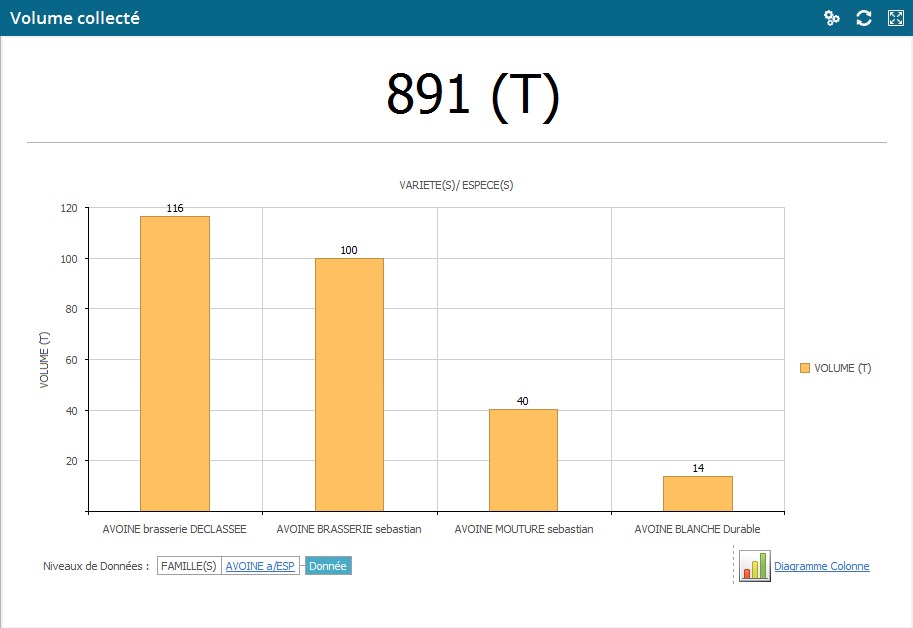Select the FAMILLE(S) data level
This screenshot has height=628, width=913.
coord(188,566)
